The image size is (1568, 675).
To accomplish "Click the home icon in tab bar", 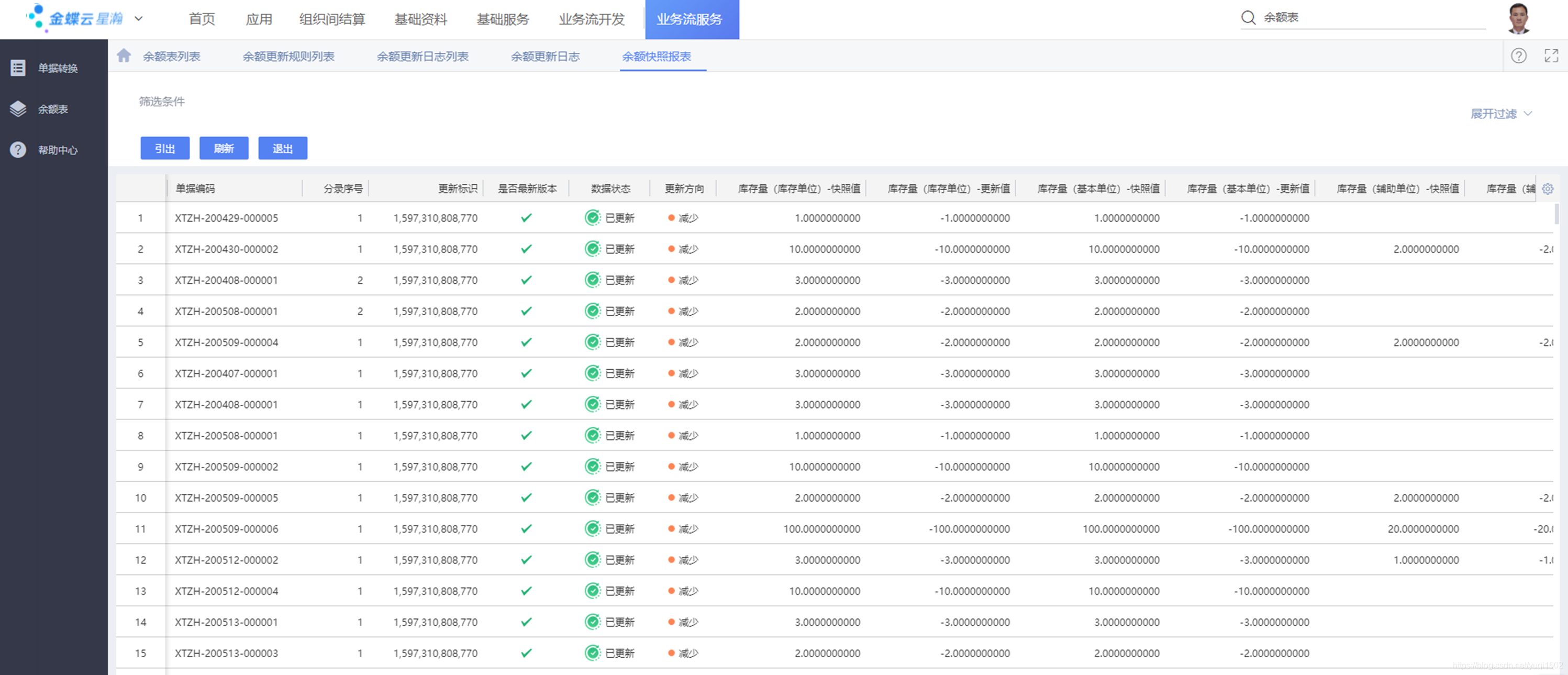I will pos(124,56).
